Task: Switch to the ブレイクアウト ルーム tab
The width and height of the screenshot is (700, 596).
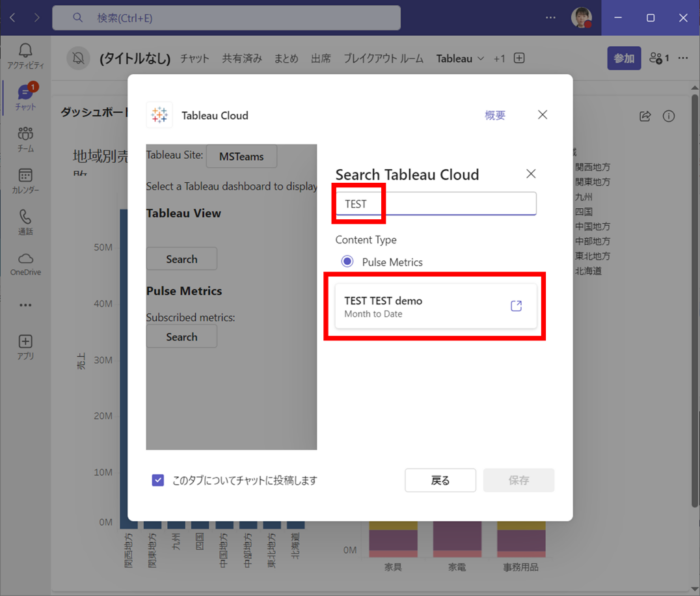Action: click(x=383, y=58)
